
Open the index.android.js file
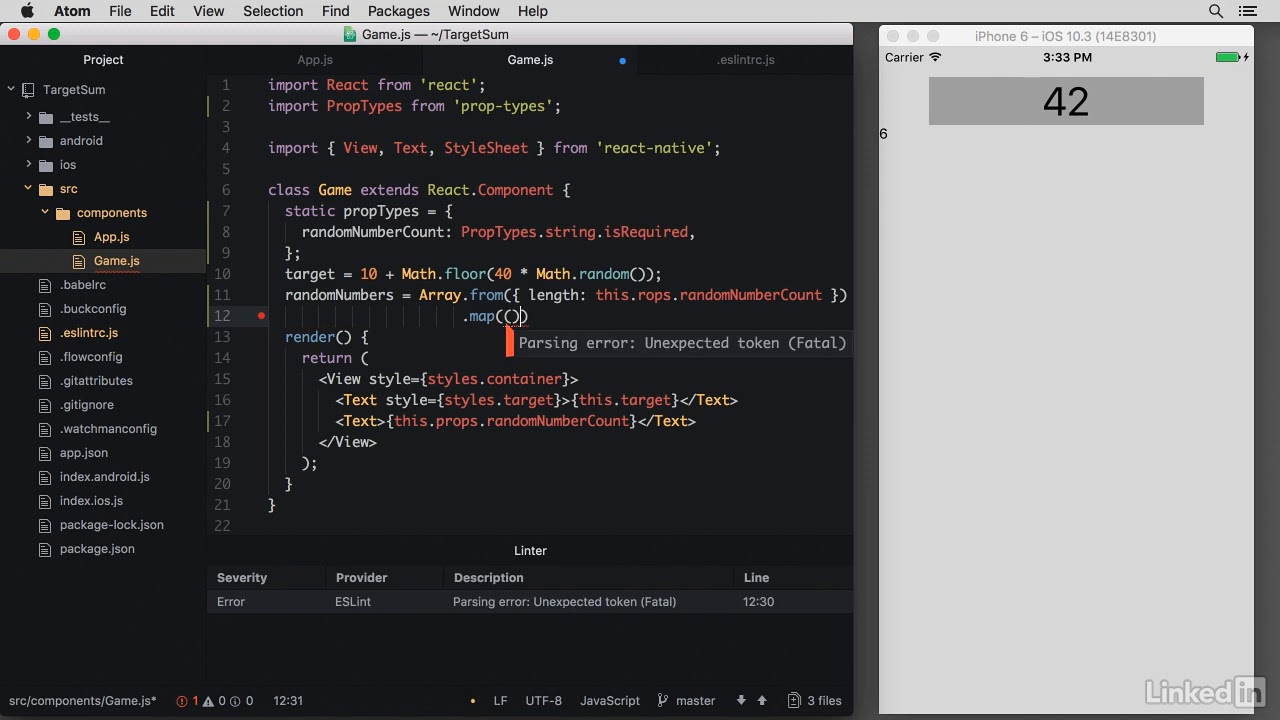coord(104,477)
